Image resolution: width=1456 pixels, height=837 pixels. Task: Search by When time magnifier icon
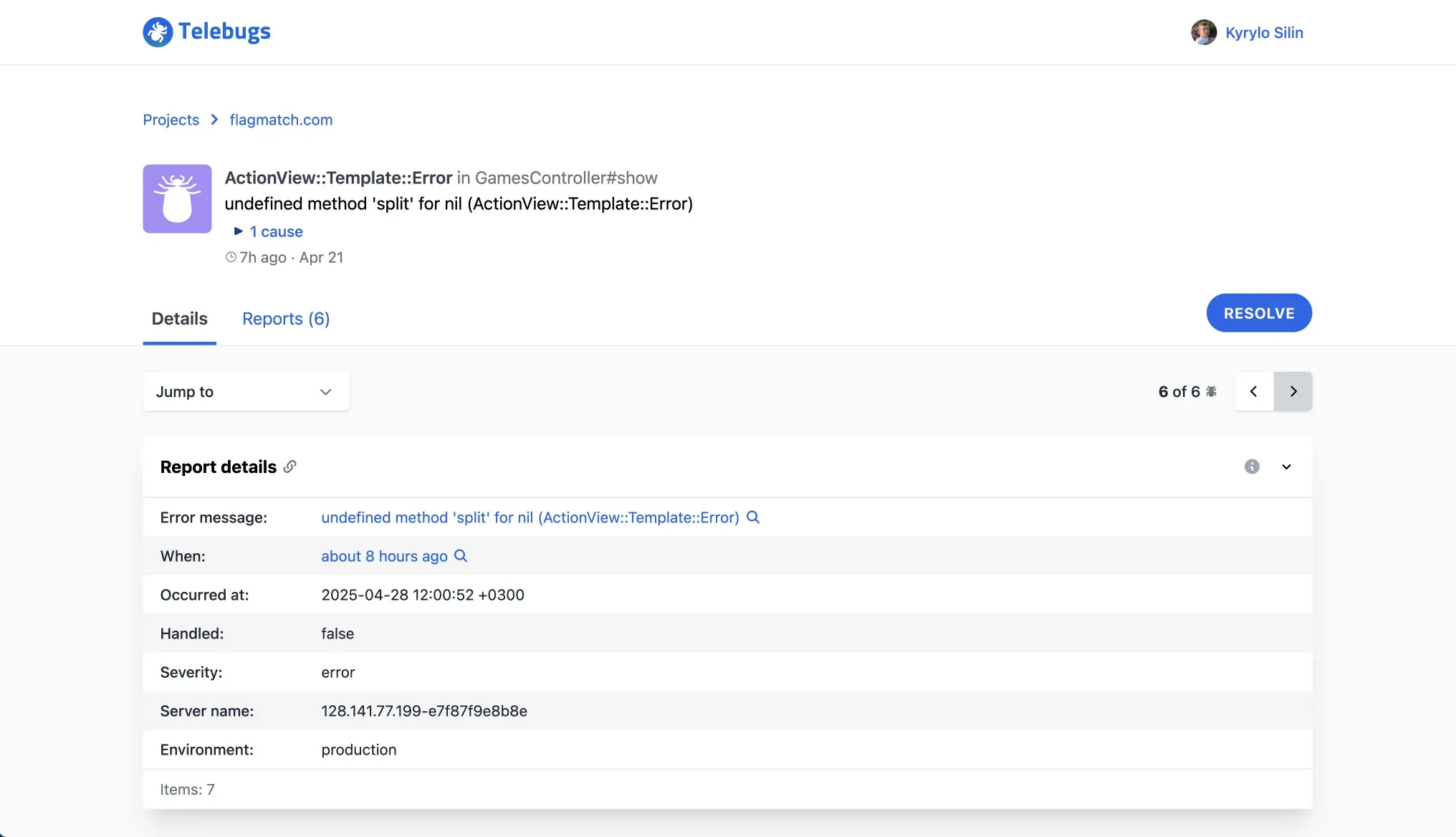point(461,556)
